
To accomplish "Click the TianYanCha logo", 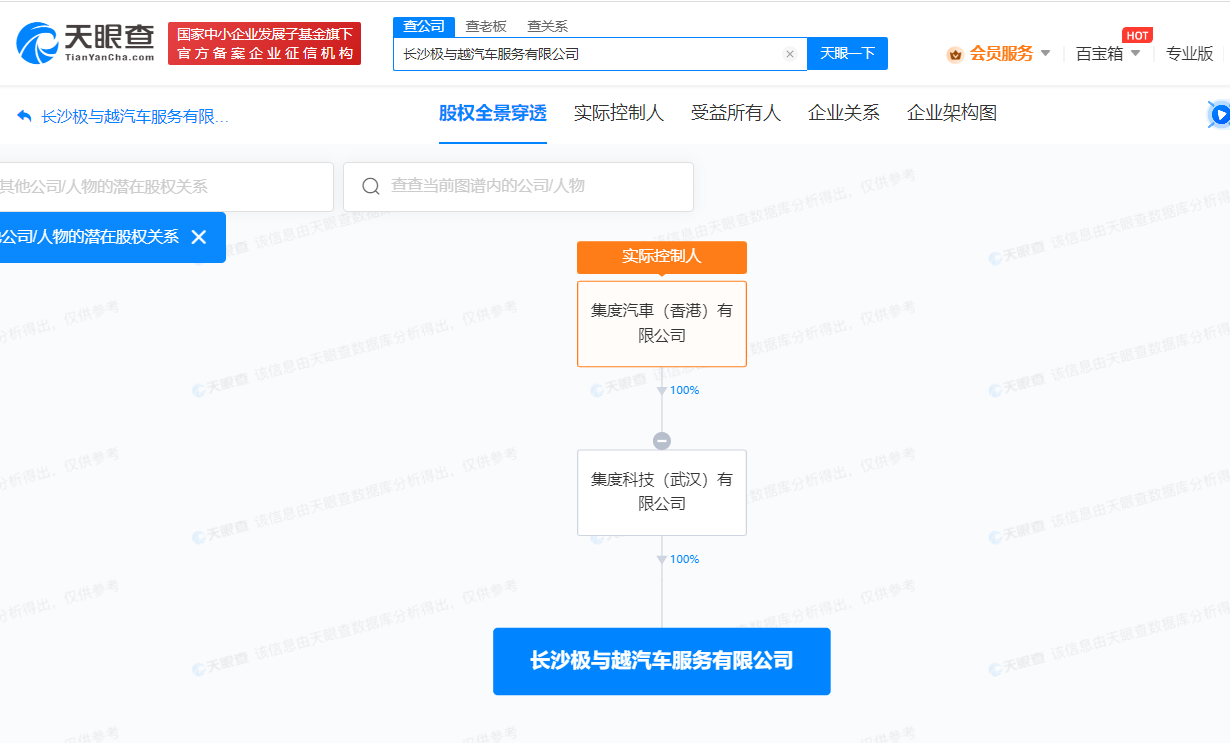I will tap(86, 43).
